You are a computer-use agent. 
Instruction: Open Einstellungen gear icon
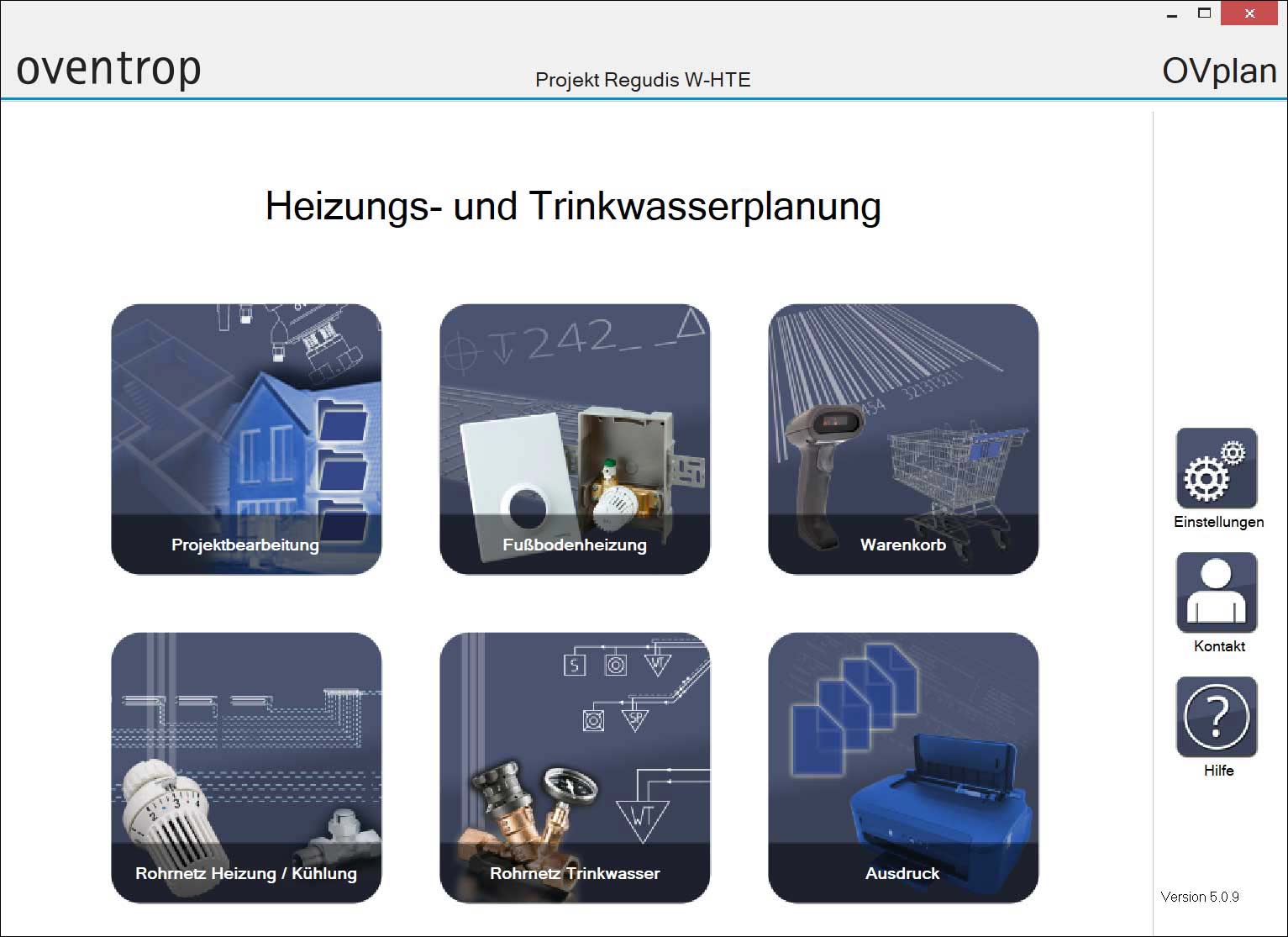coord(1217,468)
